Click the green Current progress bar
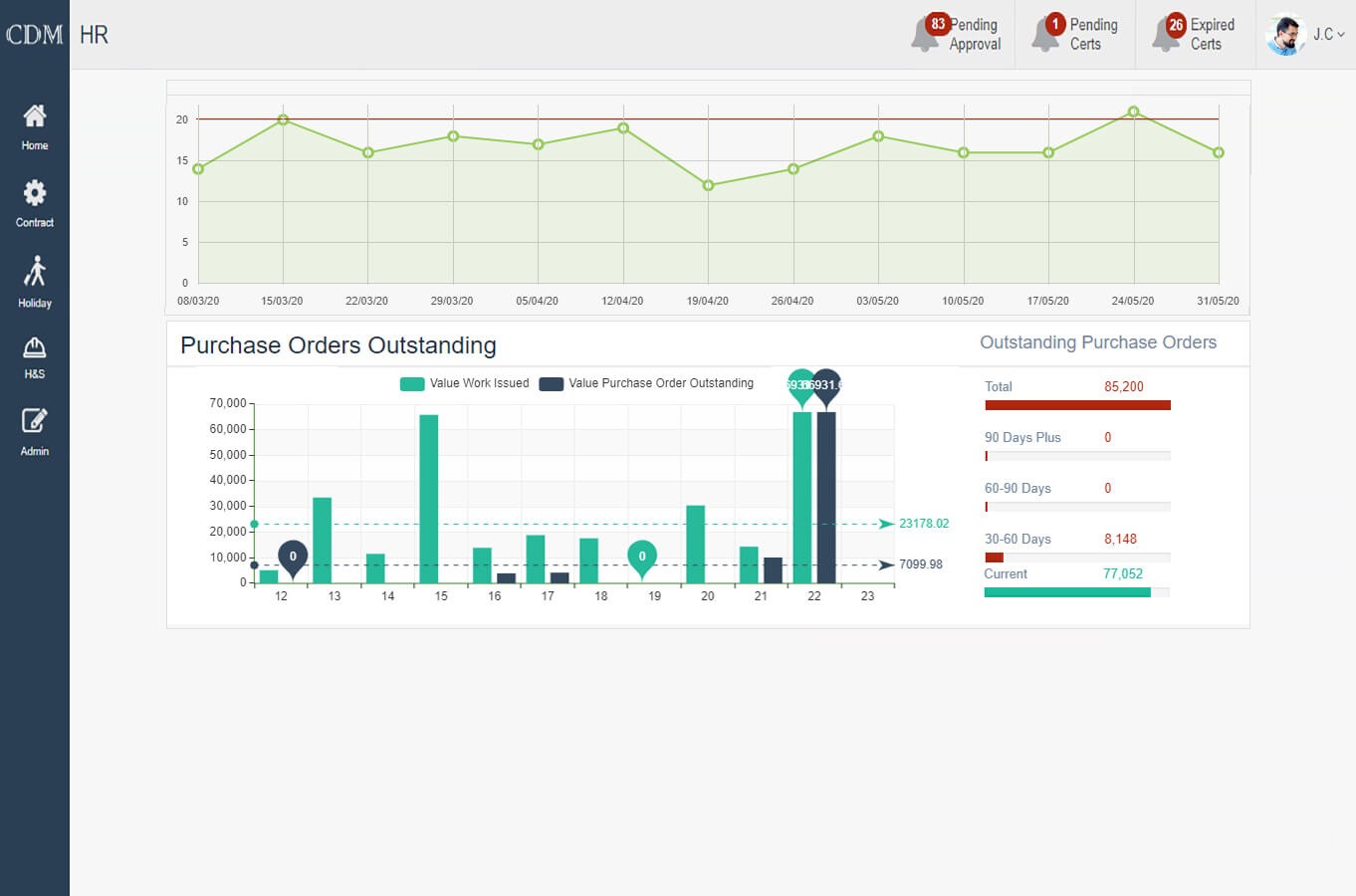This screenshot has width=1356, height=896. coord(1066,592)
